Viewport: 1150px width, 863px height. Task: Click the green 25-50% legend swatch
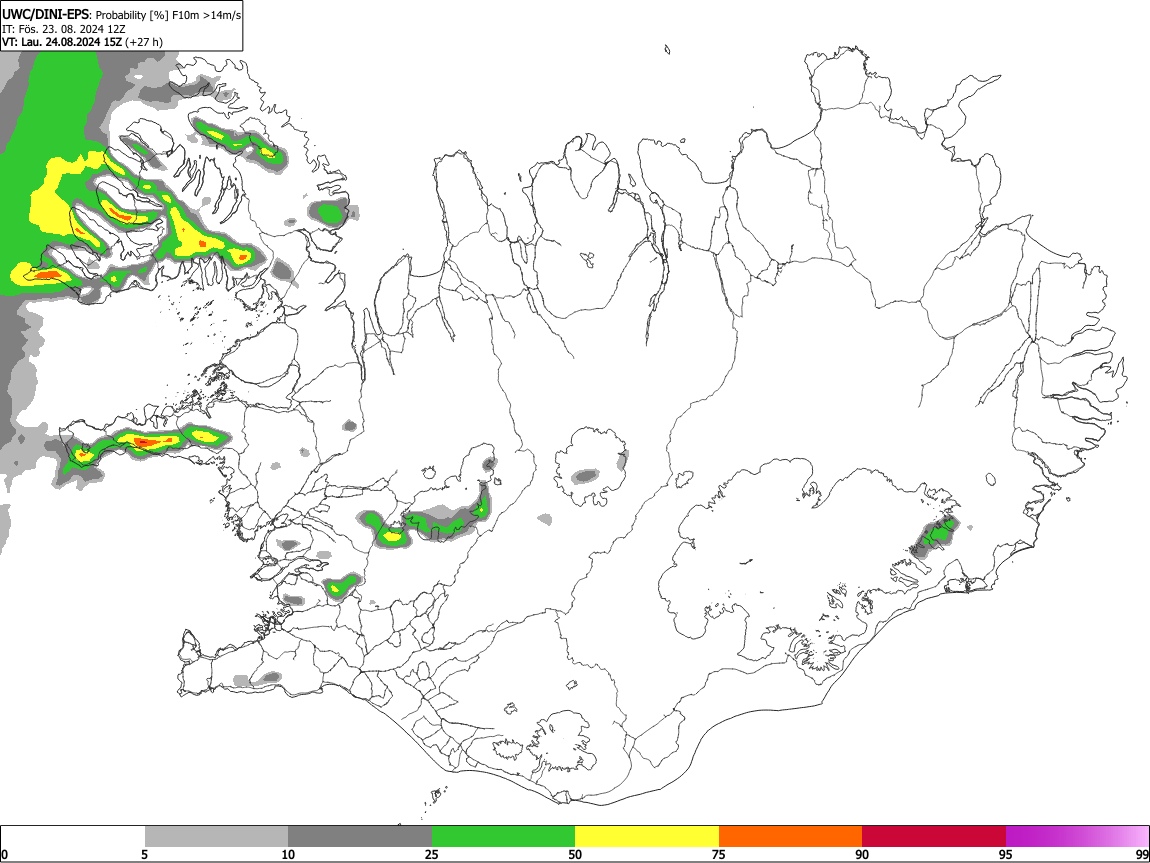(x=503, y=837)
